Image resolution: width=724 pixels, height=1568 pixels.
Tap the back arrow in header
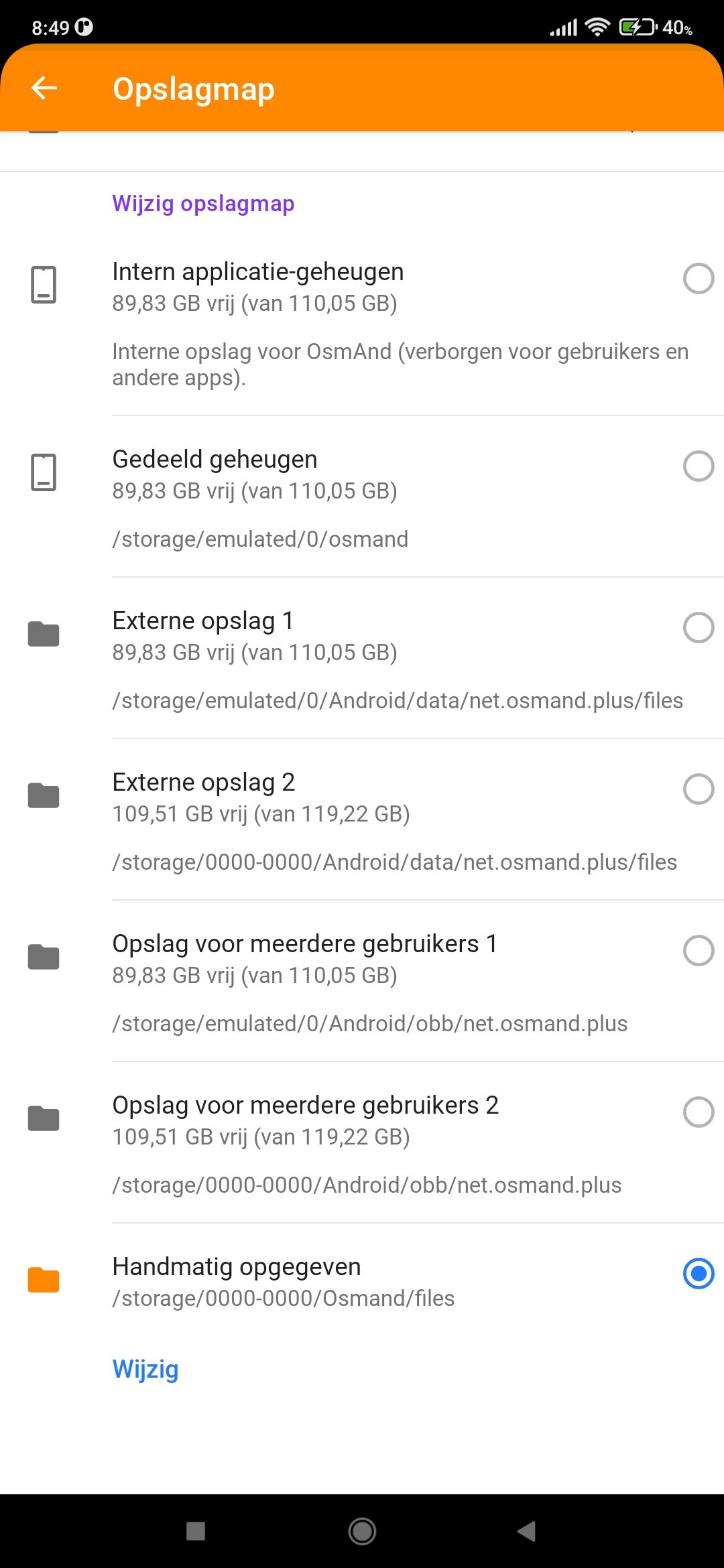coord(44,88)
